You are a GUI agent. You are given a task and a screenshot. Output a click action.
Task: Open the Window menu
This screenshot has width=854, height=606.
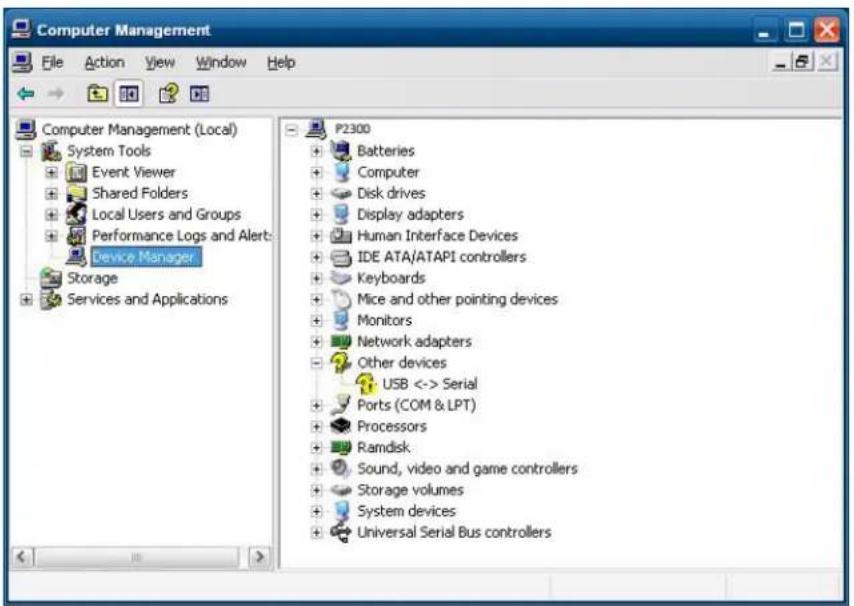point(221,63)
